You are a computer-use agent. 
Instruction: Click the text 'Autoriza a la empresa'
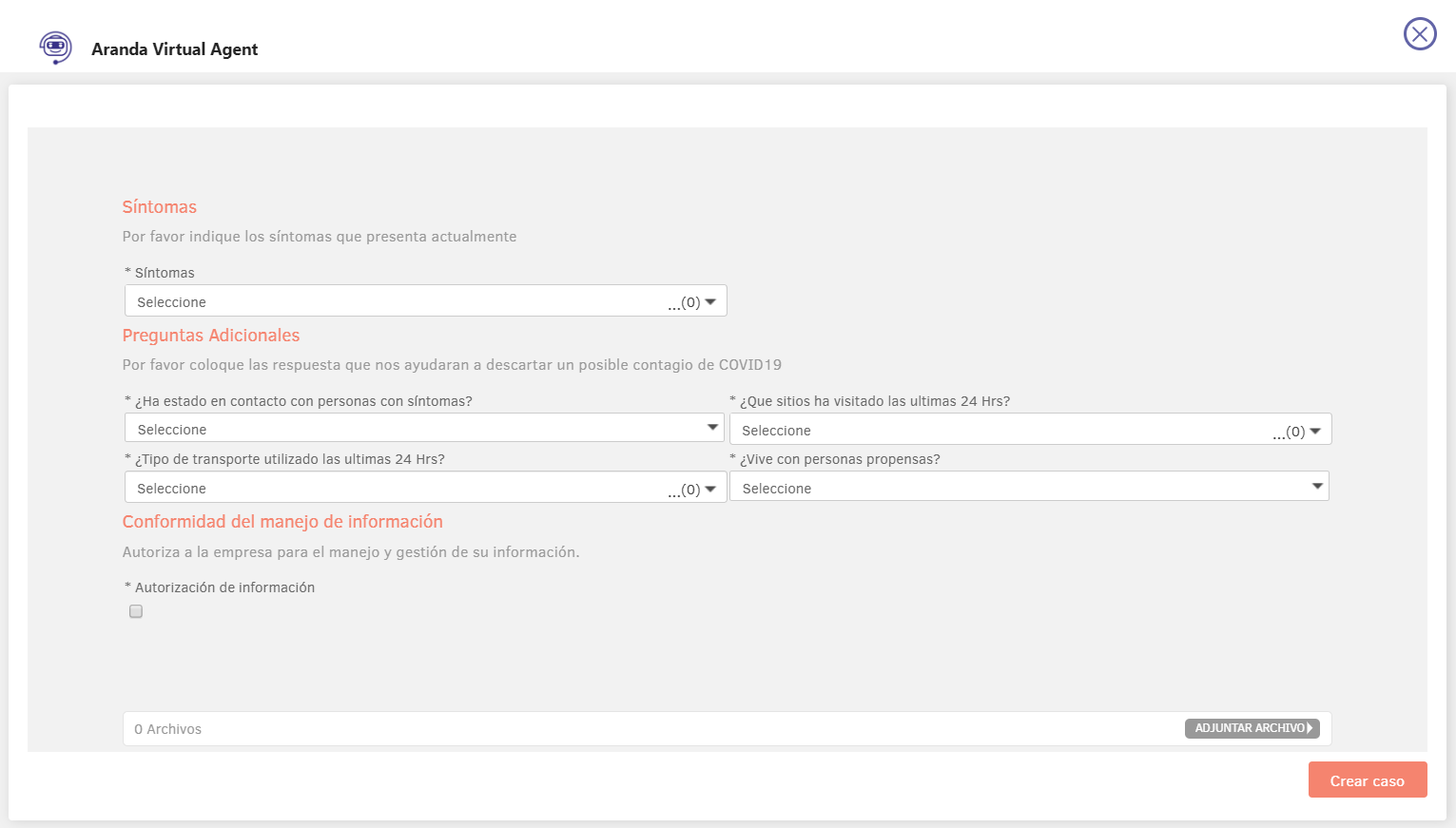351,552
